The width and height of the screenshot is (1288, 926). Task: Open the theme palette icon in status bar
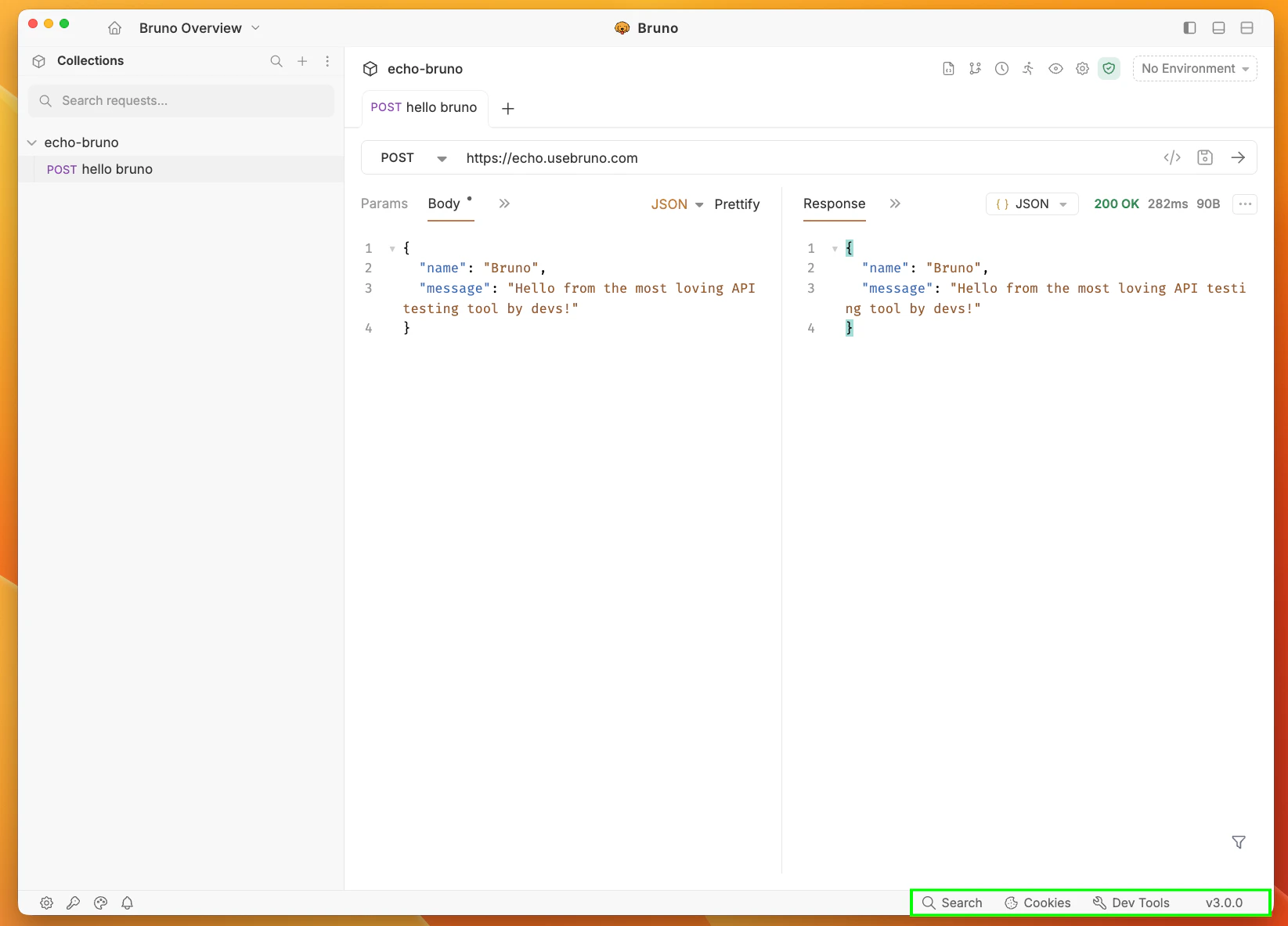100,903
